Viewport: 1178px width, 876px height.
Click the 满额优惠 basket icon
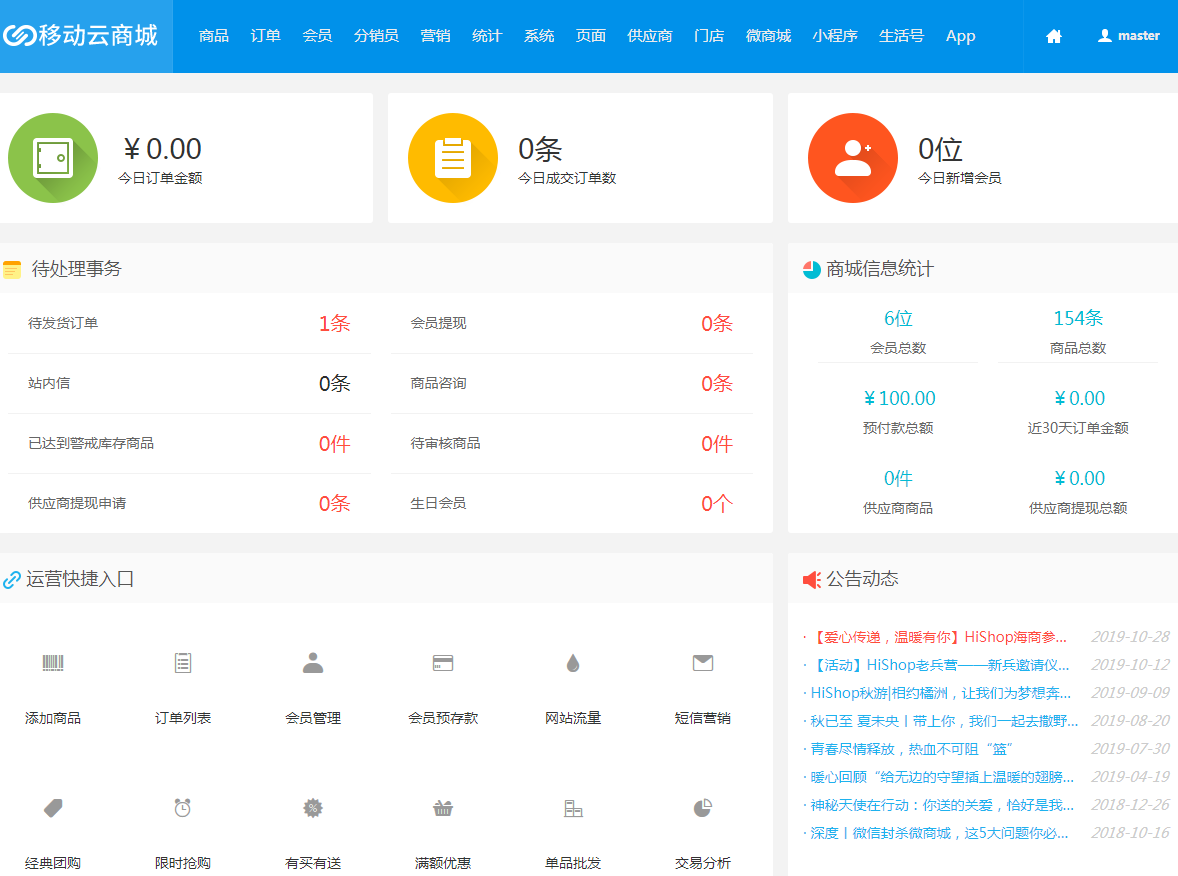coord(443,808)
